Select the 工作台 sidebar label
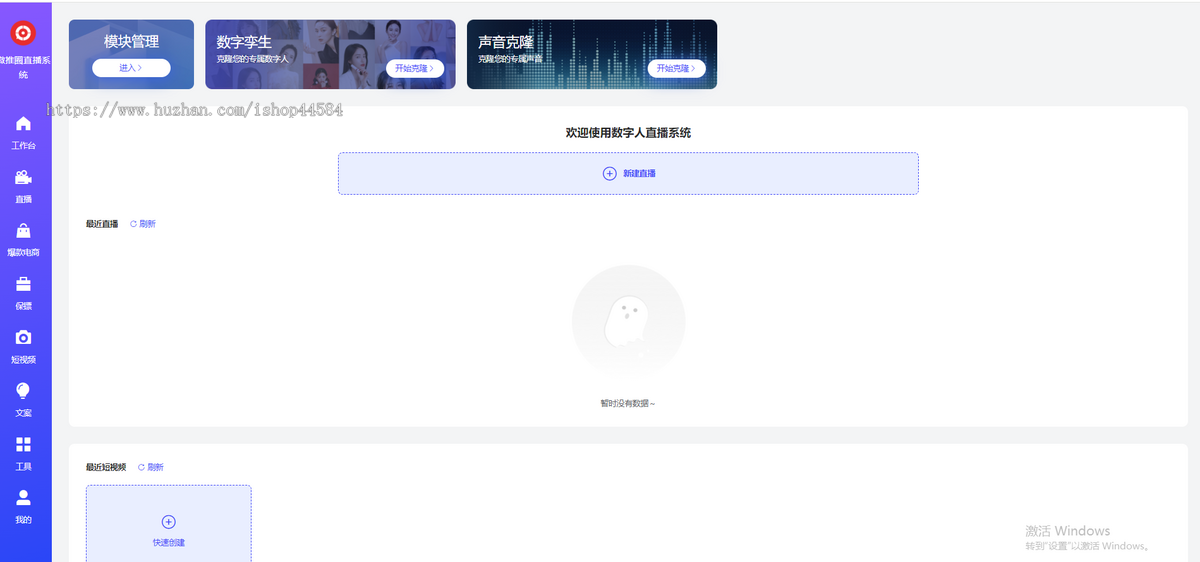Screen dimensions: 1200x562 (x=23, y=146)
